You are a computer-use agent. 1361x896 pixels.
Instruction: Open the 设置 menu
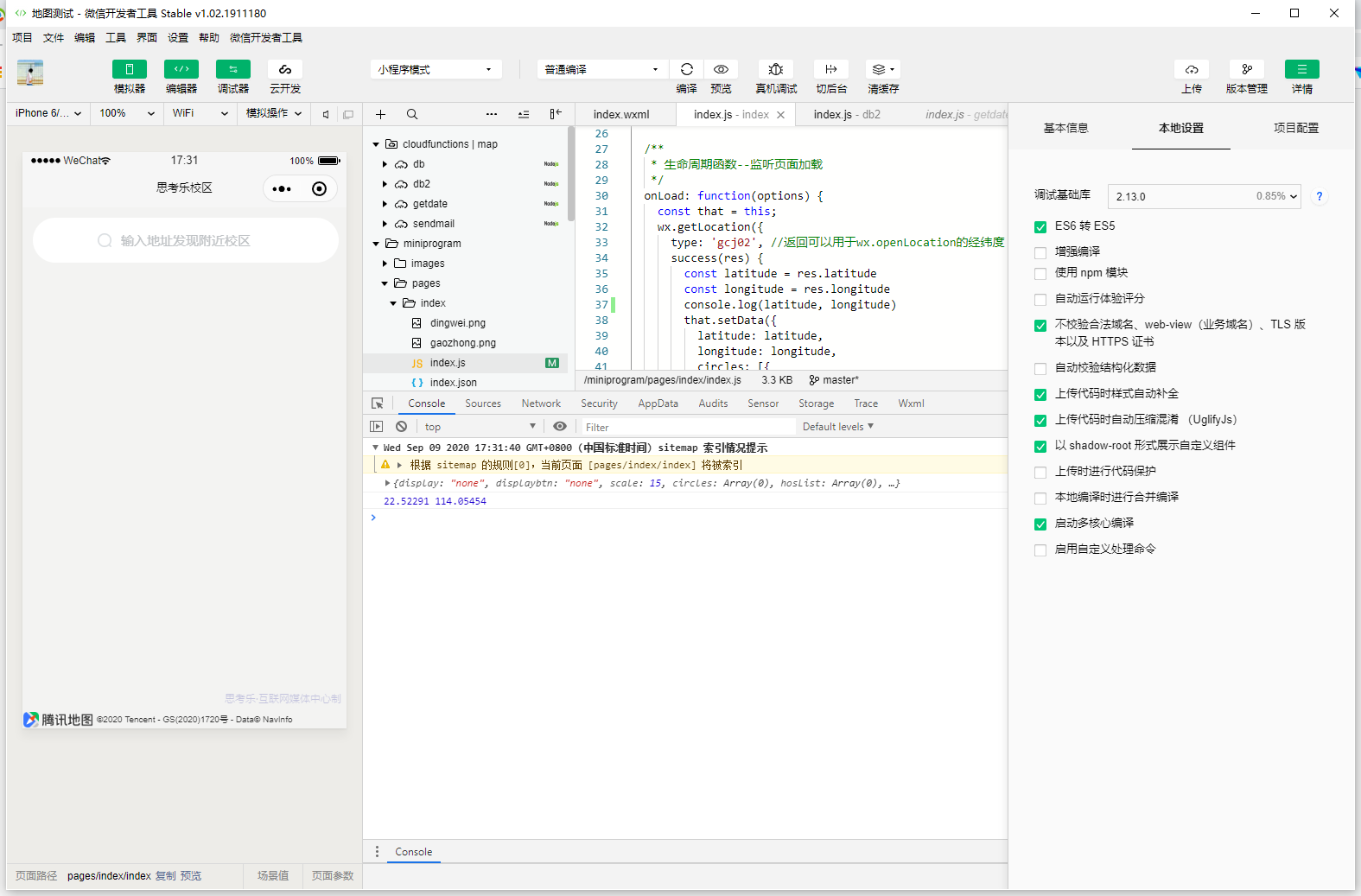pos(178,38)
